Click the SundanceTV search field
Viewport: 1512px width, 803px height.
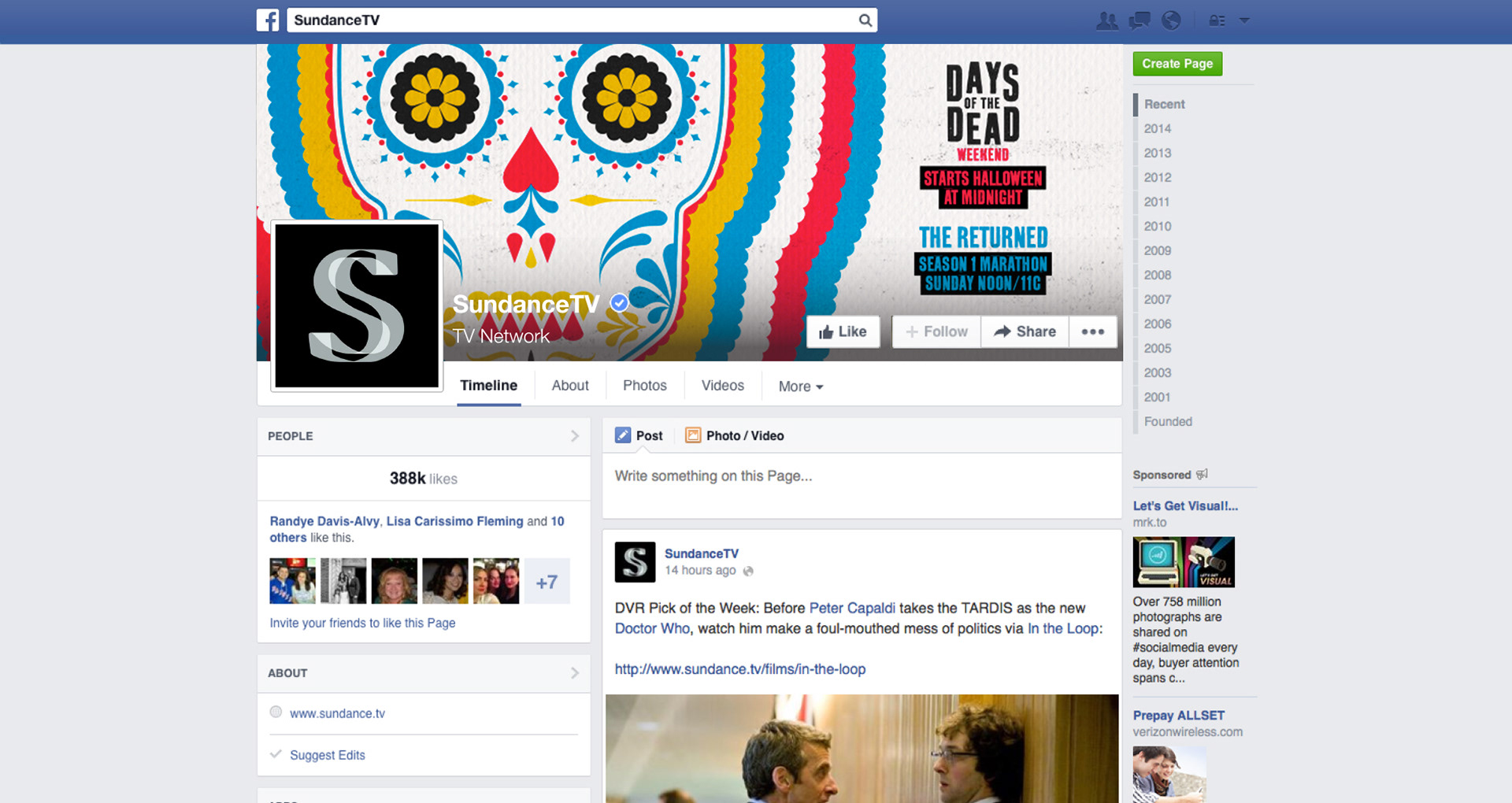pos(582,20)
